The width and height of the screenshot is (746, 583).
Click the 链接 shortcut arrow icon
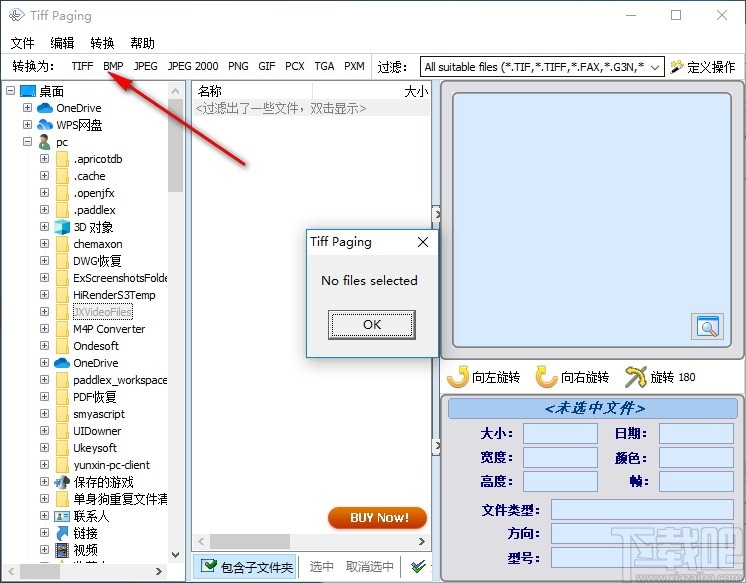[62, 533]
